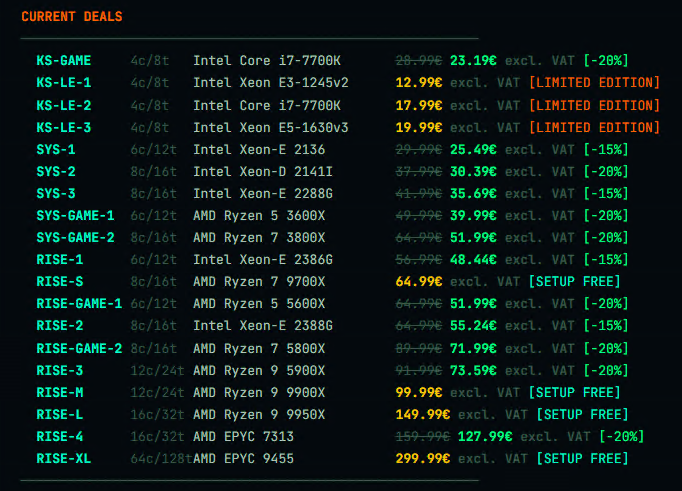Choose the SYS-1 server plan
The height and width of the screenshot is (491, 682).
(x=56, y=149)
